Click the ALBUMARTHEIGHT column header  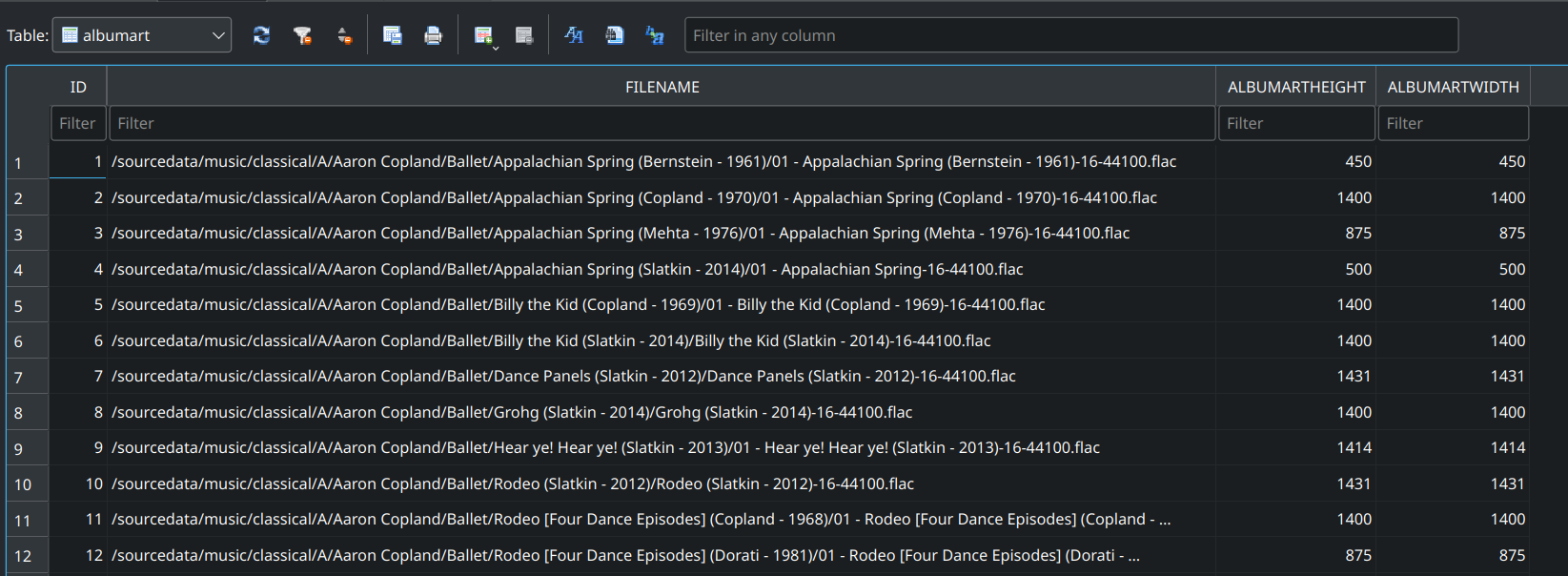coord(1295,87)
